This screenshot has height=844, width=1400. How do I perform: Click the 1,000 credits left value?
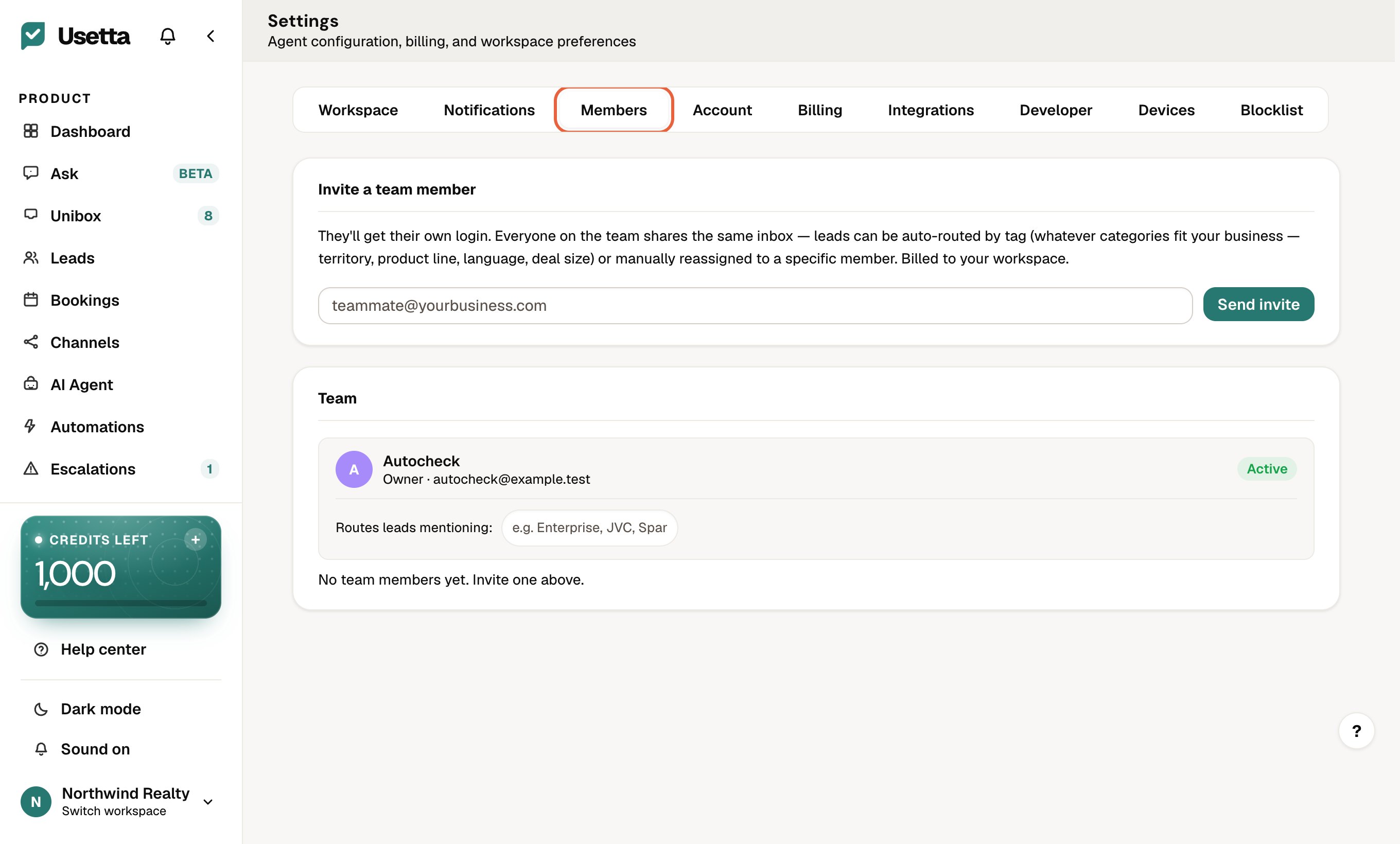tap(76, 574)
